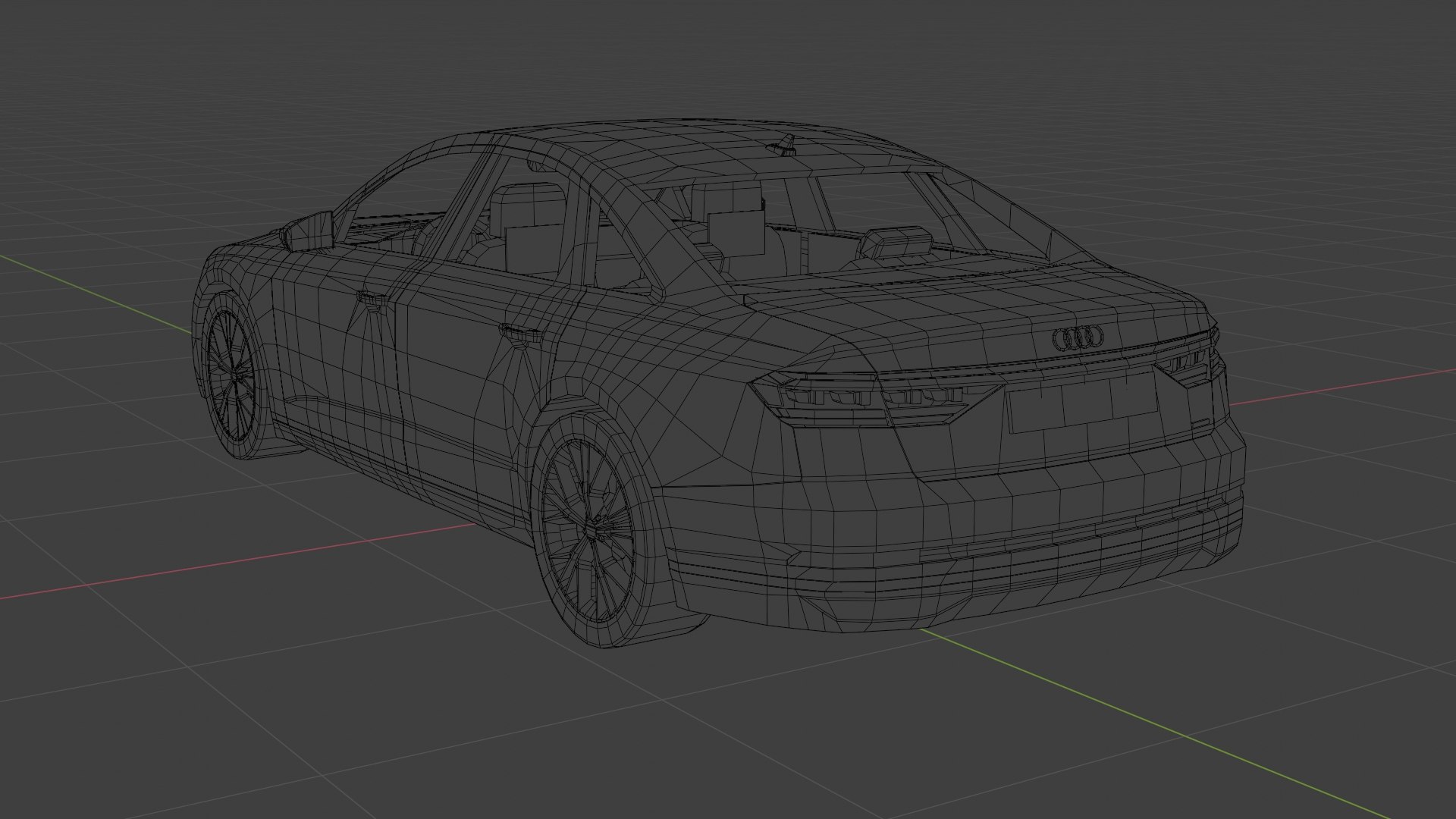The width and height of the screenshot is (1456, 819).
Task: Select the four-ring emblem on the trunk
Action: pyautogui.click(x=1078, y=338)
